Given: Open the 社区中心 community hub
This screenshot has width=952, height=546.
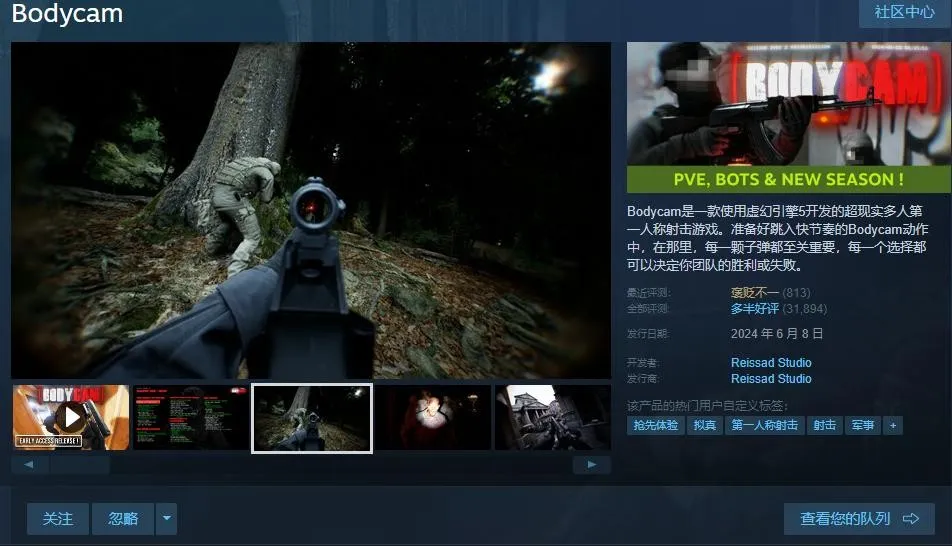Looking at the screenshot, I should 904,12.
